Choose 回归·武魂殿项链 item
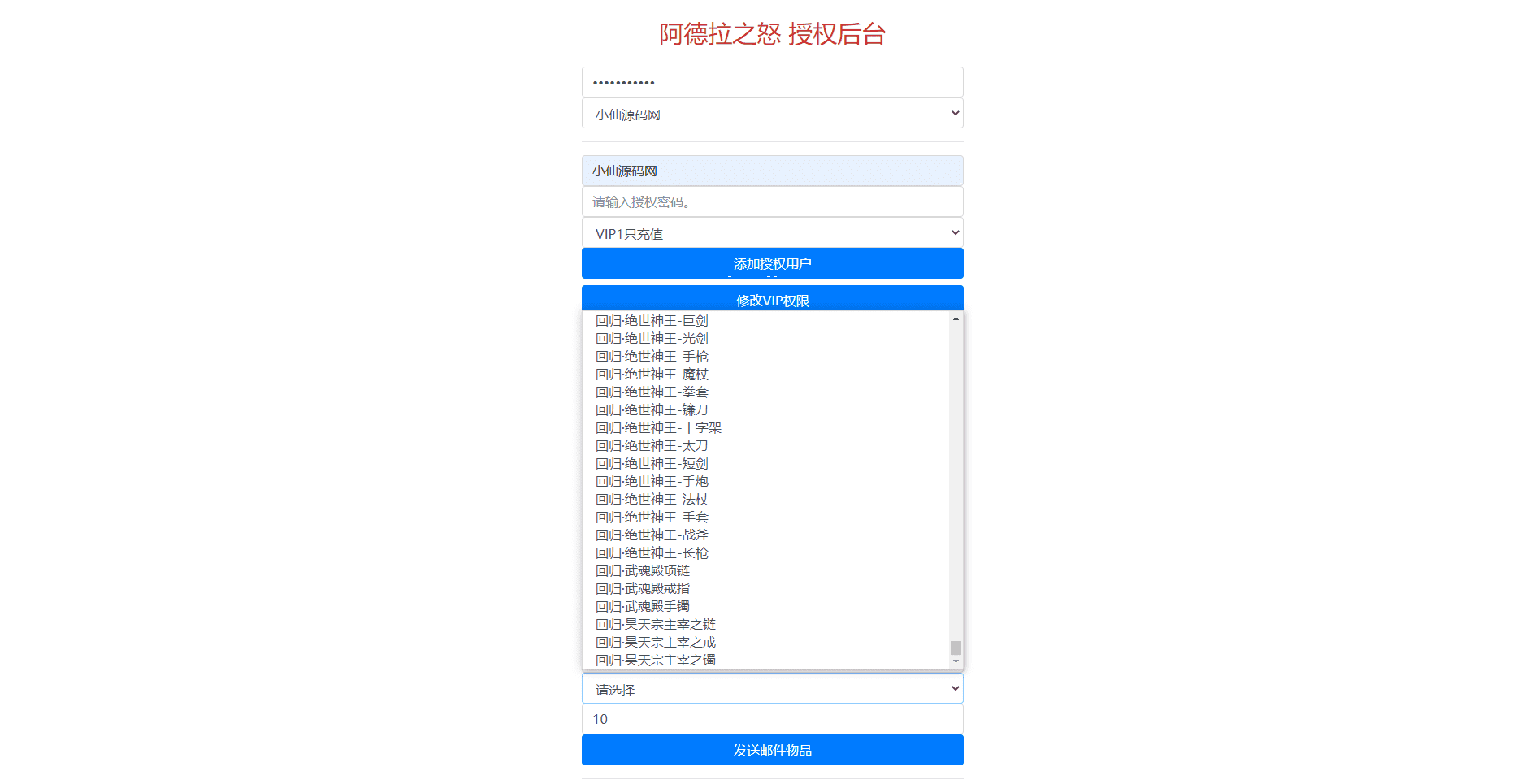This screenshot has width=1539, height=784. pyautogui.click(x=765, y=571)
